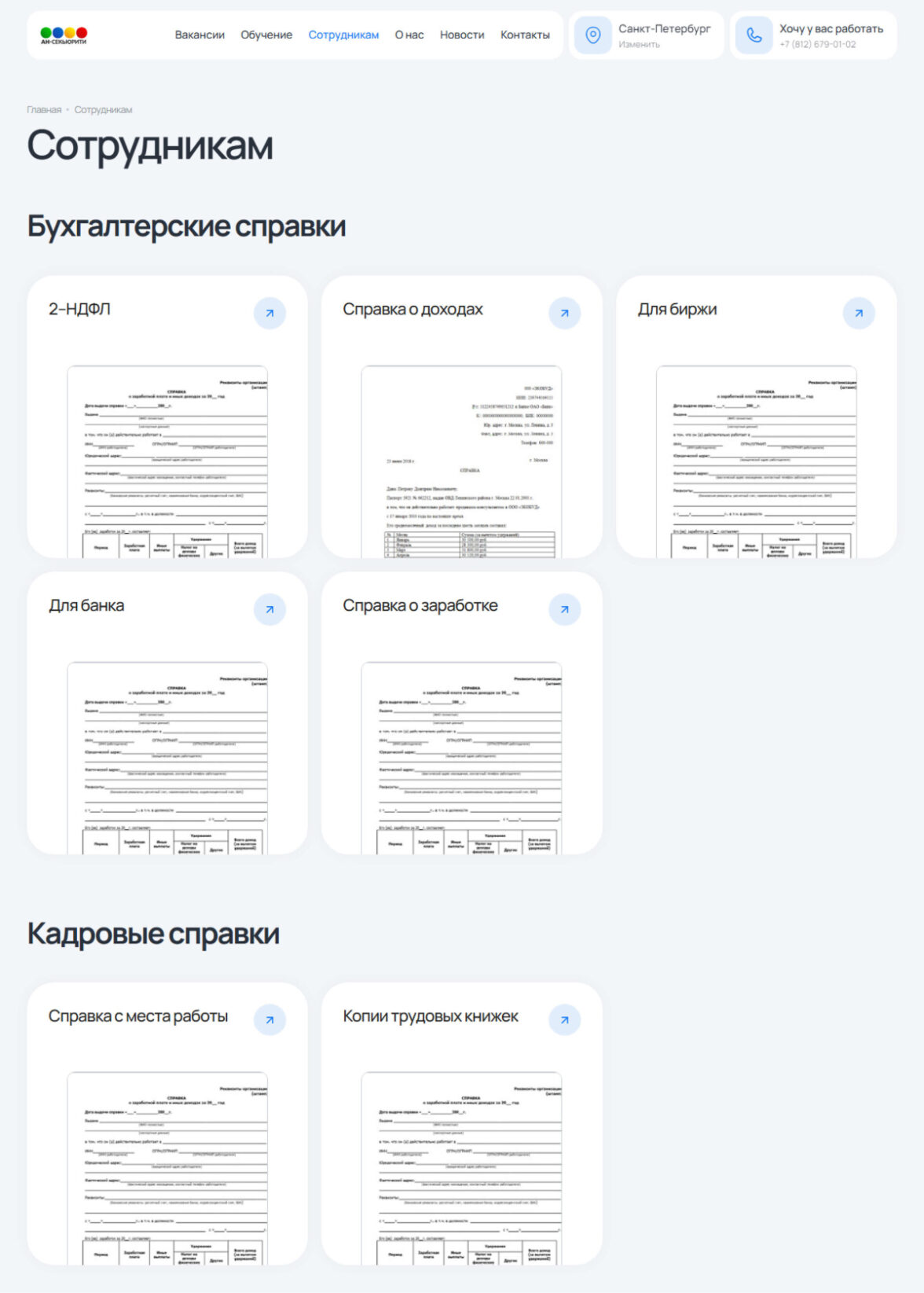This screenshot has height=1293, width=924.
Task: Click the Копии трудовых книжек document preview
Action: point(462,1169)
